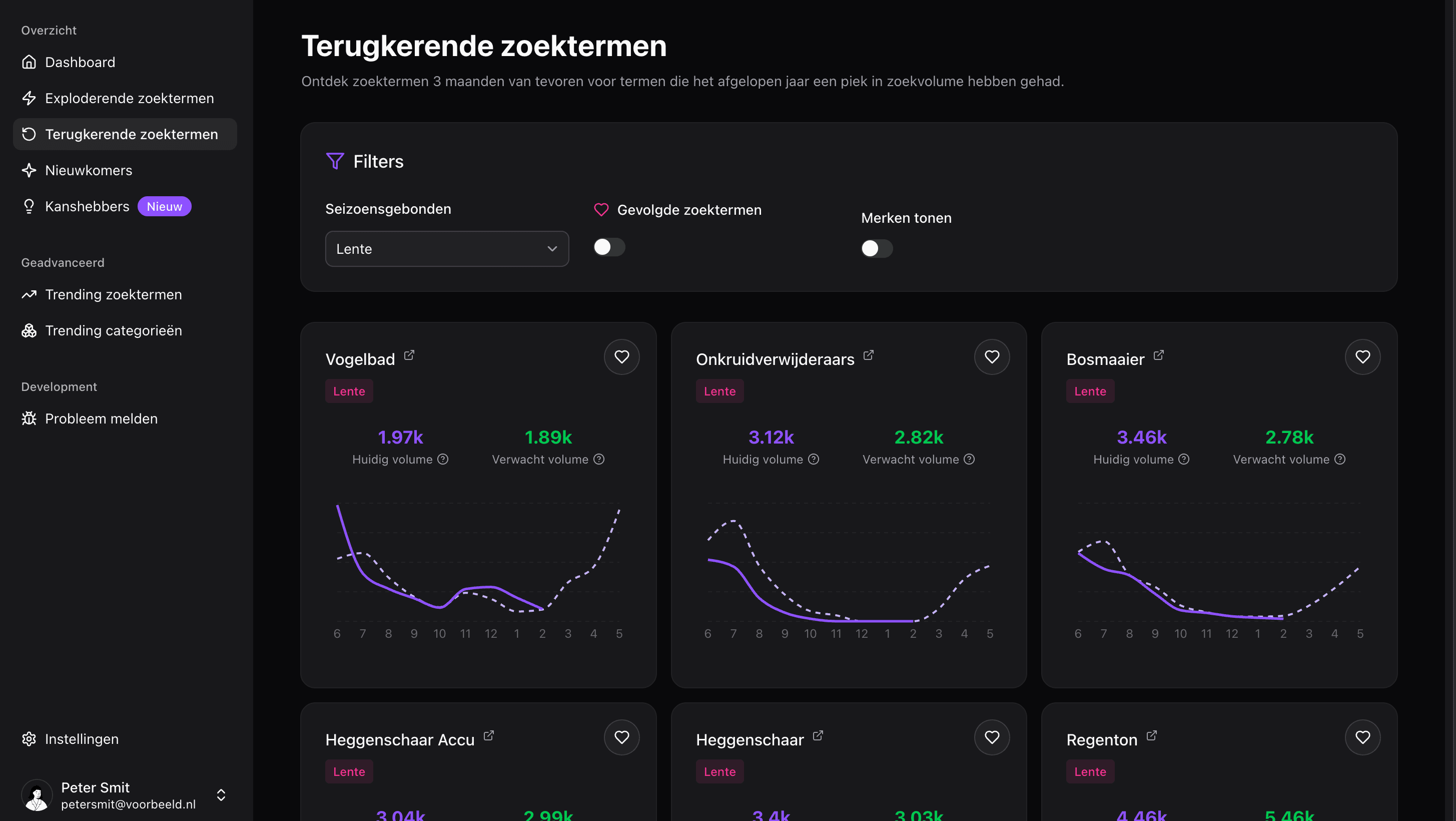
Task: Click the Filters funnel icon
Action: pos(335,161)
